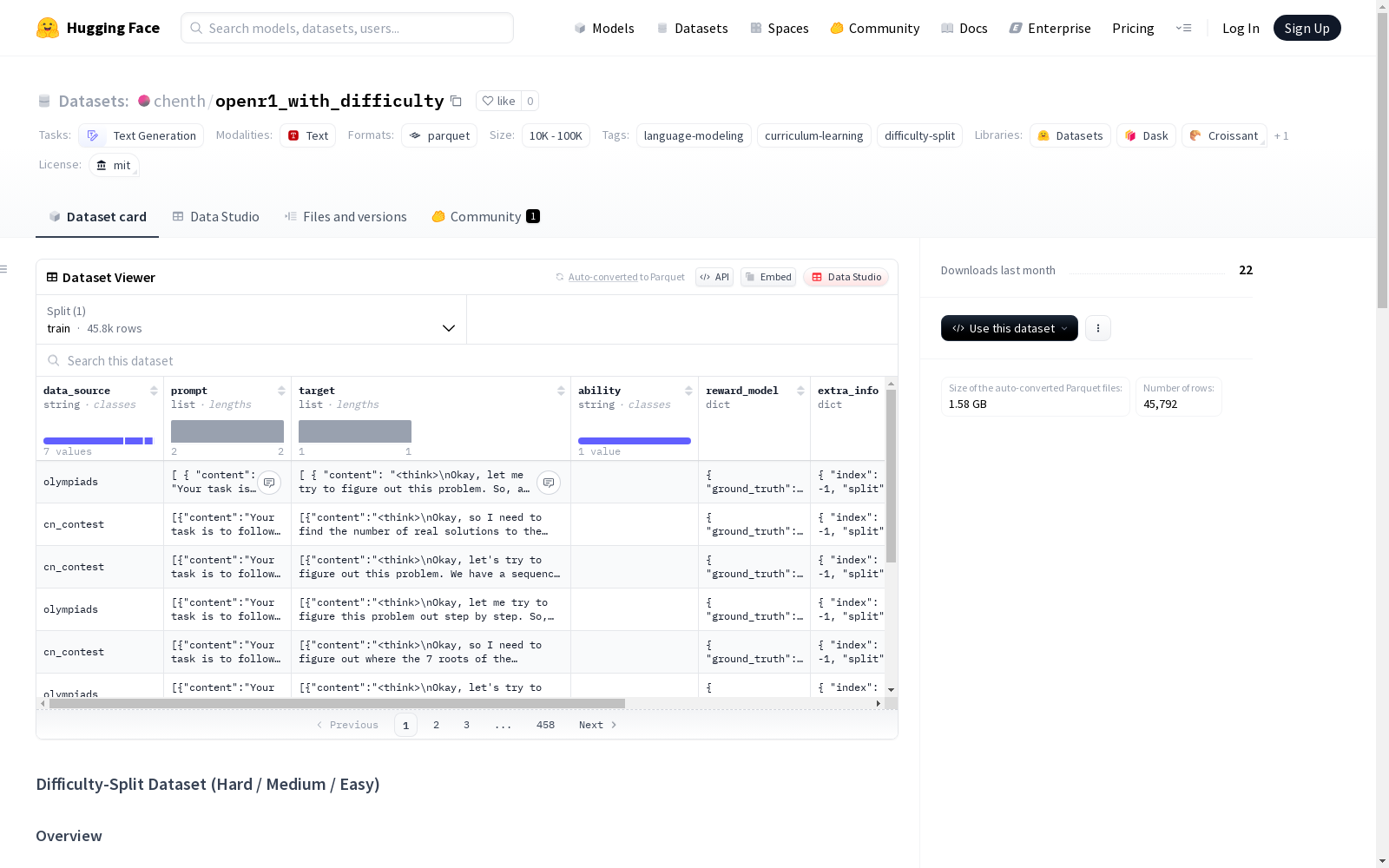Viewport: 1389px width, 868px height.
Task: Open the Community tab
Action: pos(485,217)
